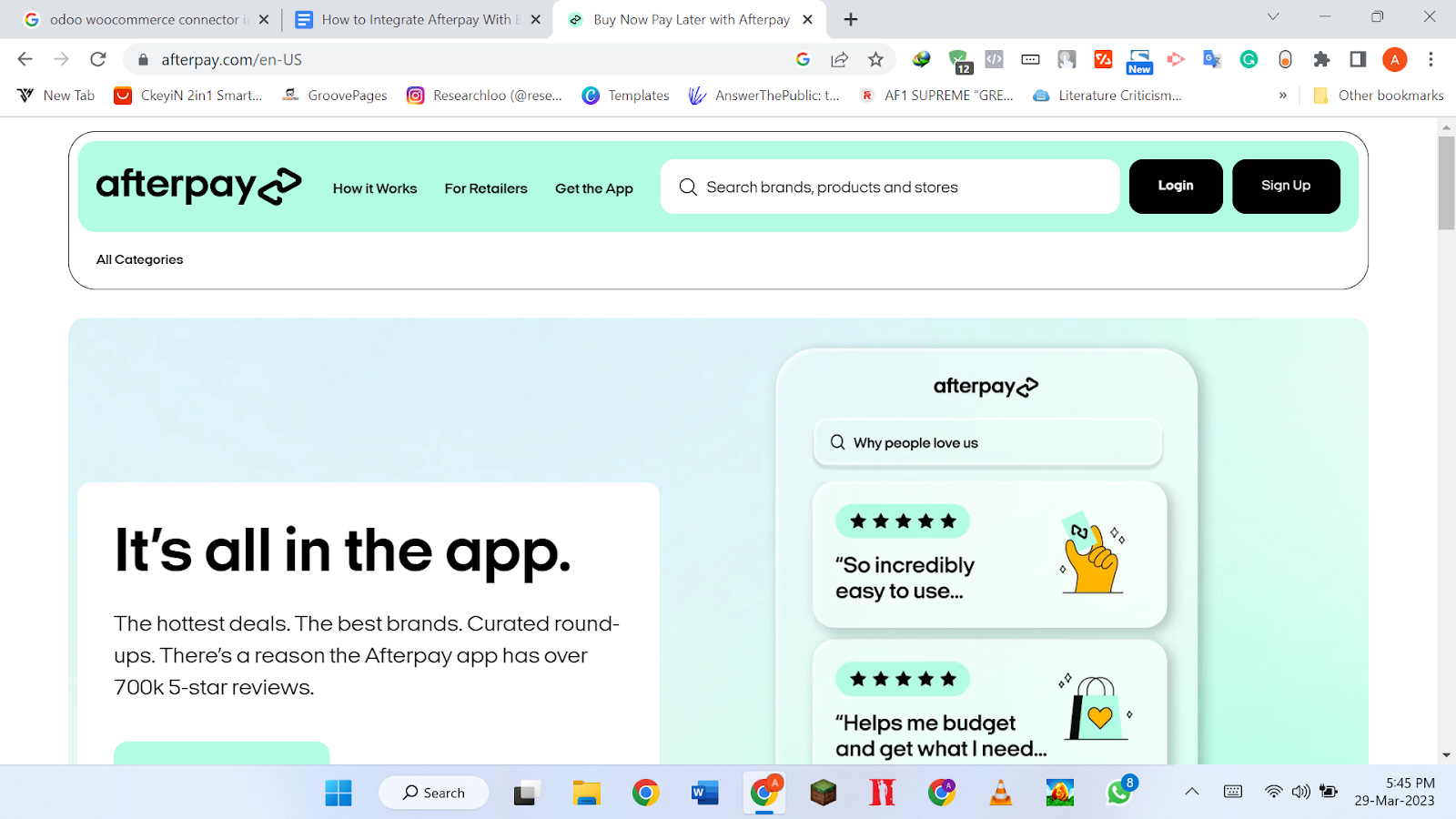This screenshot has height=819, width=1456.
Task: Click the Login button
Action: 1175,186
